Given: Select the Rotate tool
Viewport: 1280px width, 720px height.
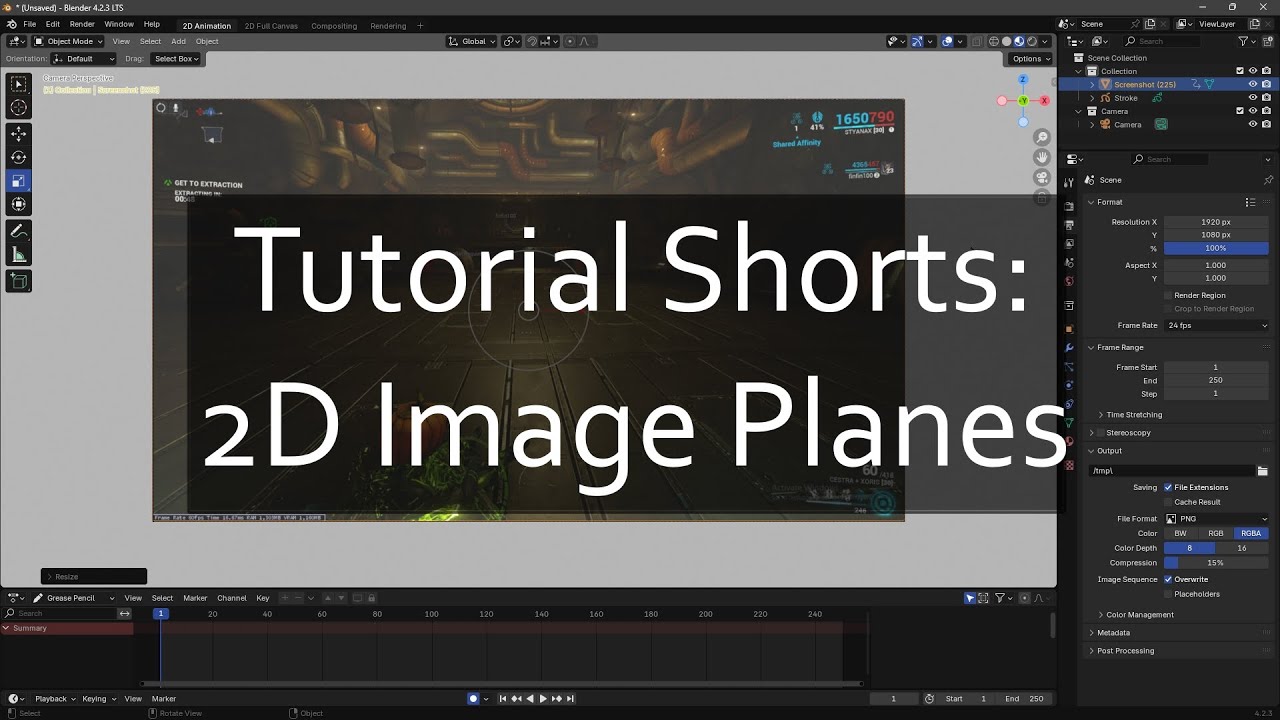Looking at the screenshot, I should pos(19,157).
